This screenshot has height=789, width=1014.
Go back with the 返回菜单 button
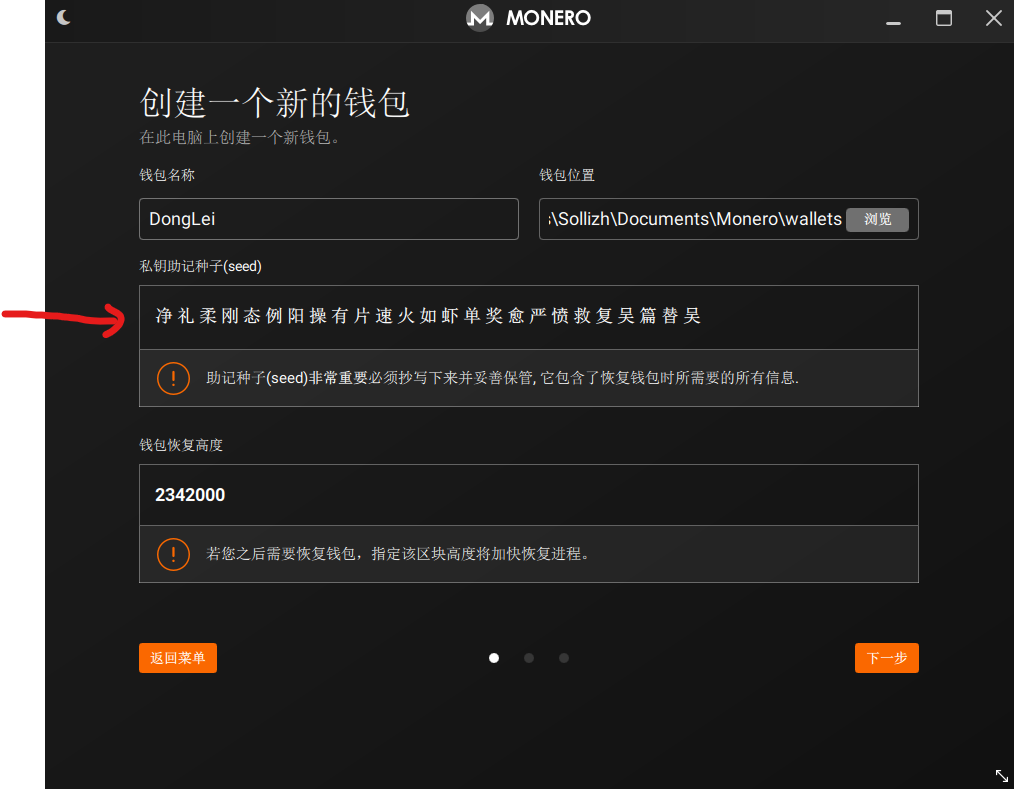[x=178, y=658]
